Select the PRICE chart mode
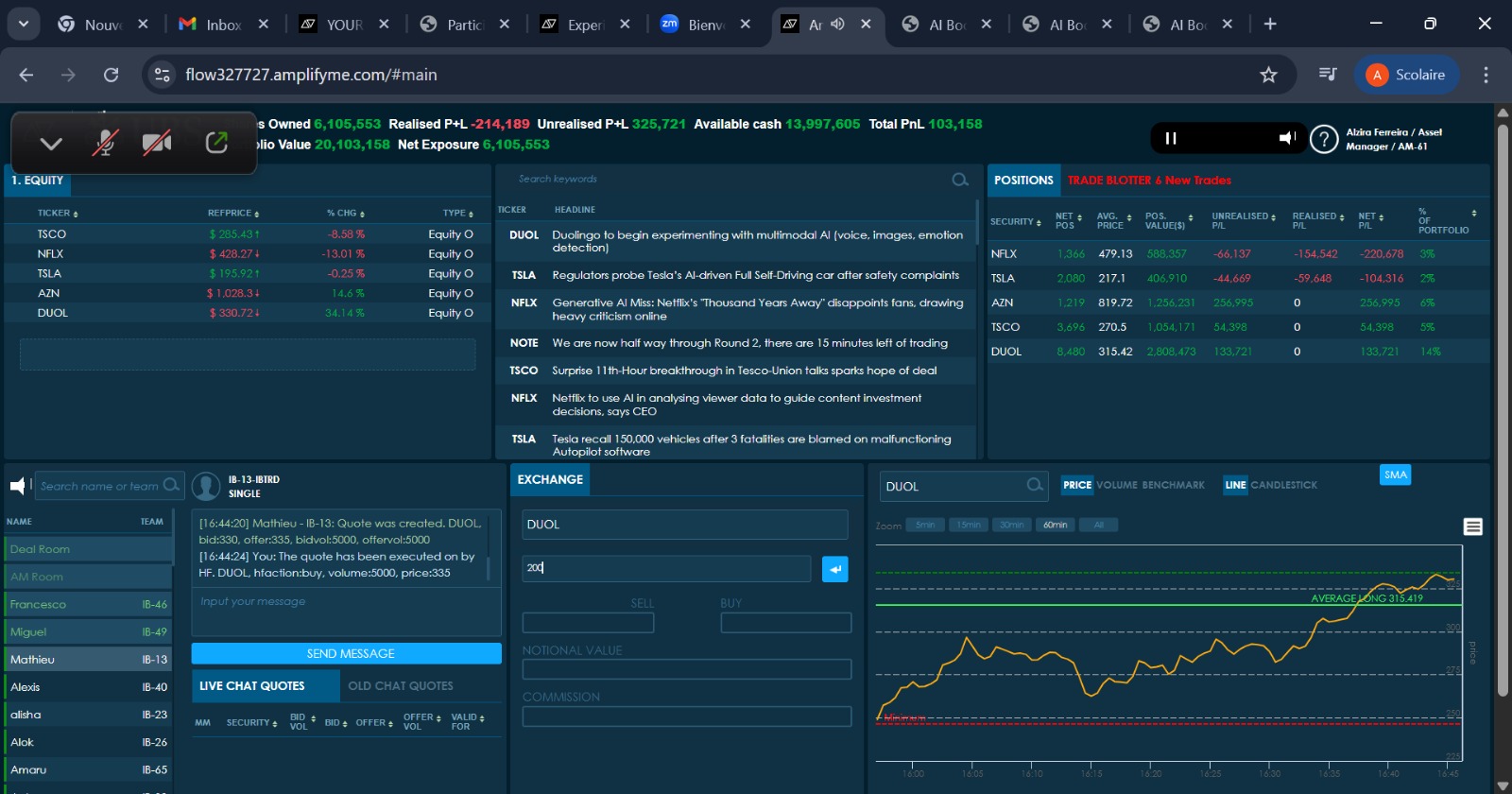This screenshot has height=794, width=1512. (1077, 485)
